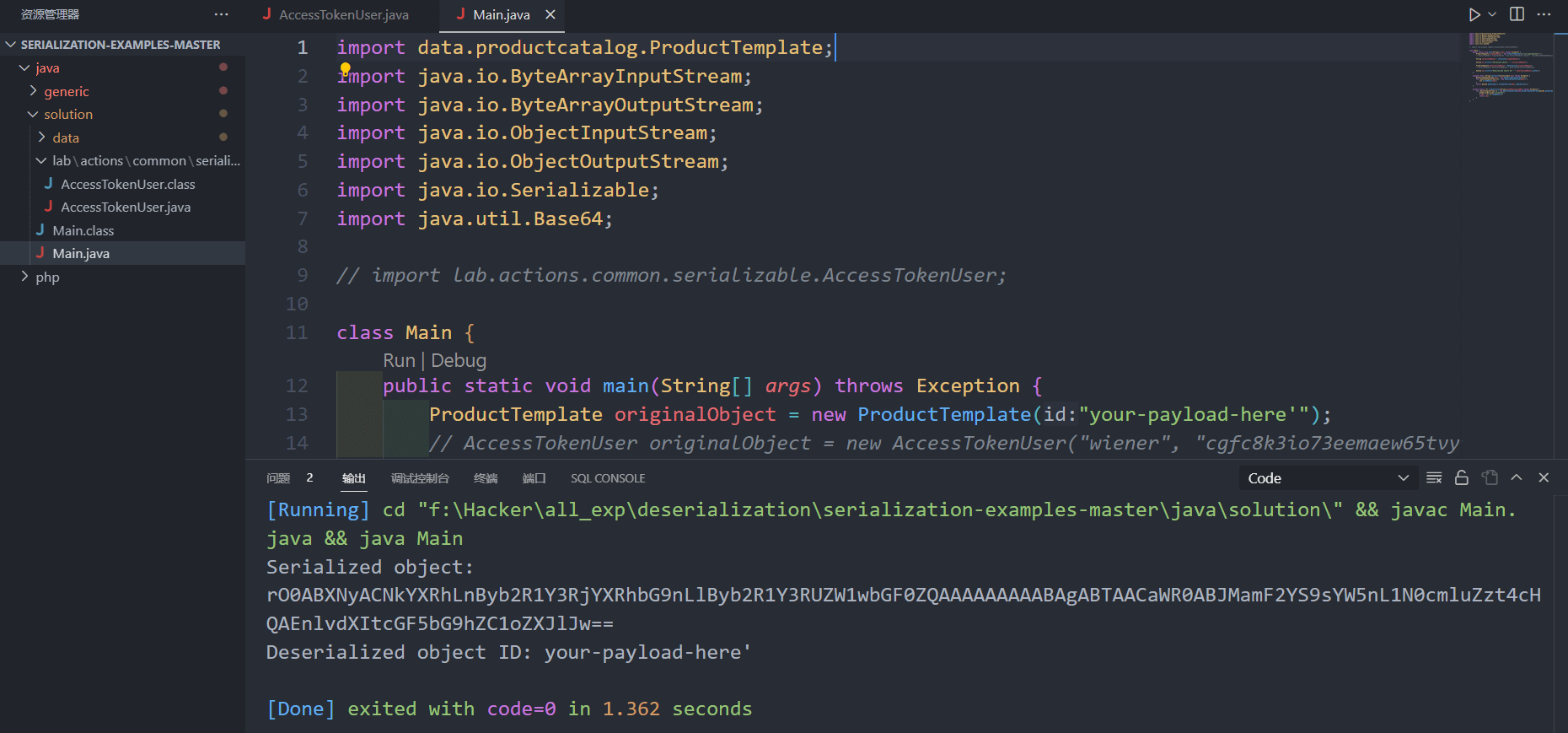Click the 'java.util.Base64' import line
This screenshot has width=1568, height=733.
pos(475,218)
